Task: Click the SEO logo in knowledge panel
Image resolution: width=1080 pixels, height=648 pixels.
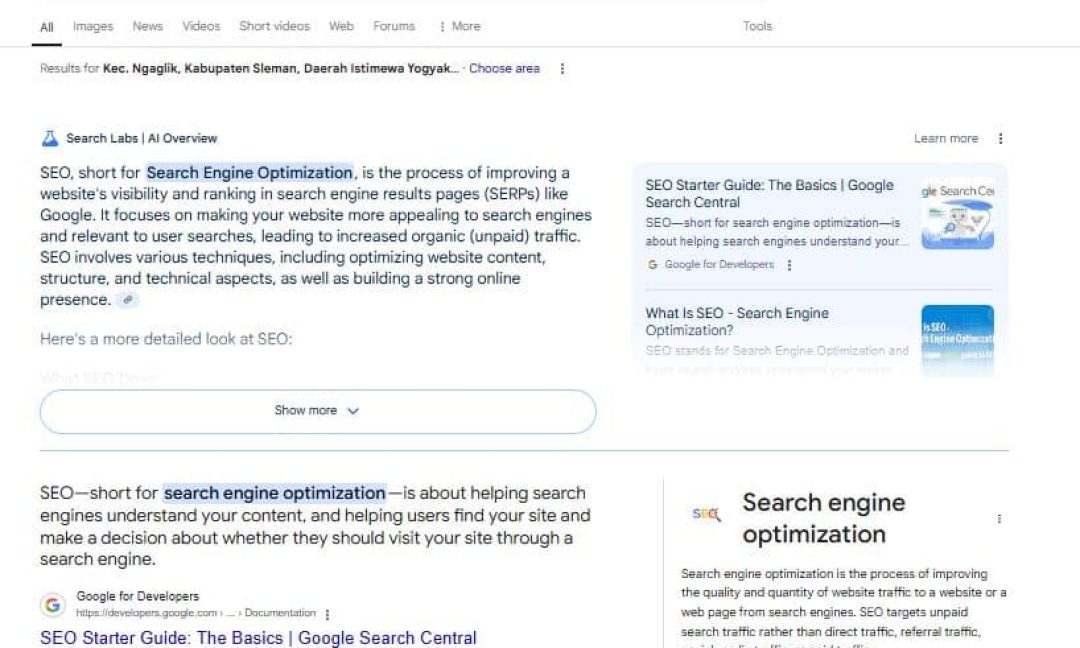Action: (706, 514)
